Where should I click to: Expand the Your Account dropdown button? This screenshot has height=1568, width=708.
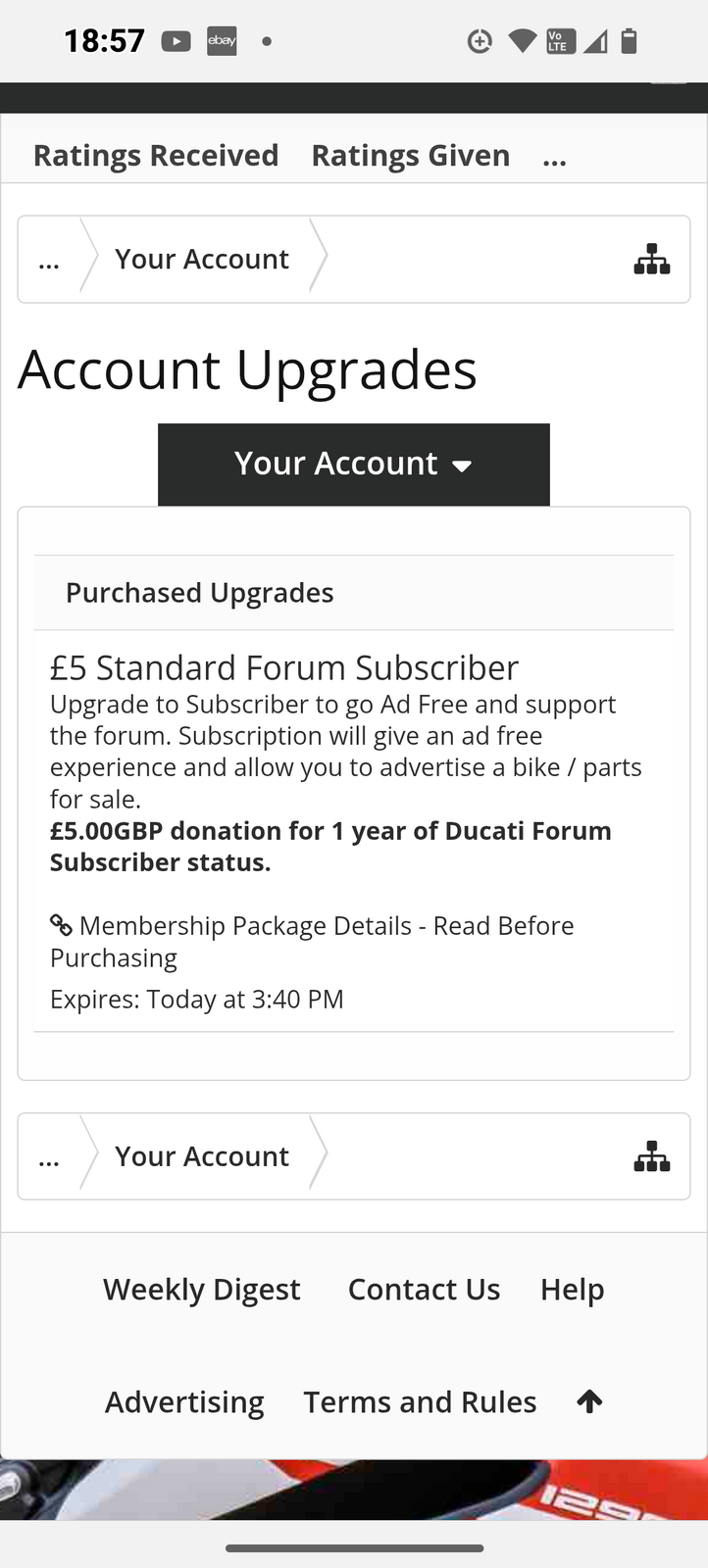[353, 465]
